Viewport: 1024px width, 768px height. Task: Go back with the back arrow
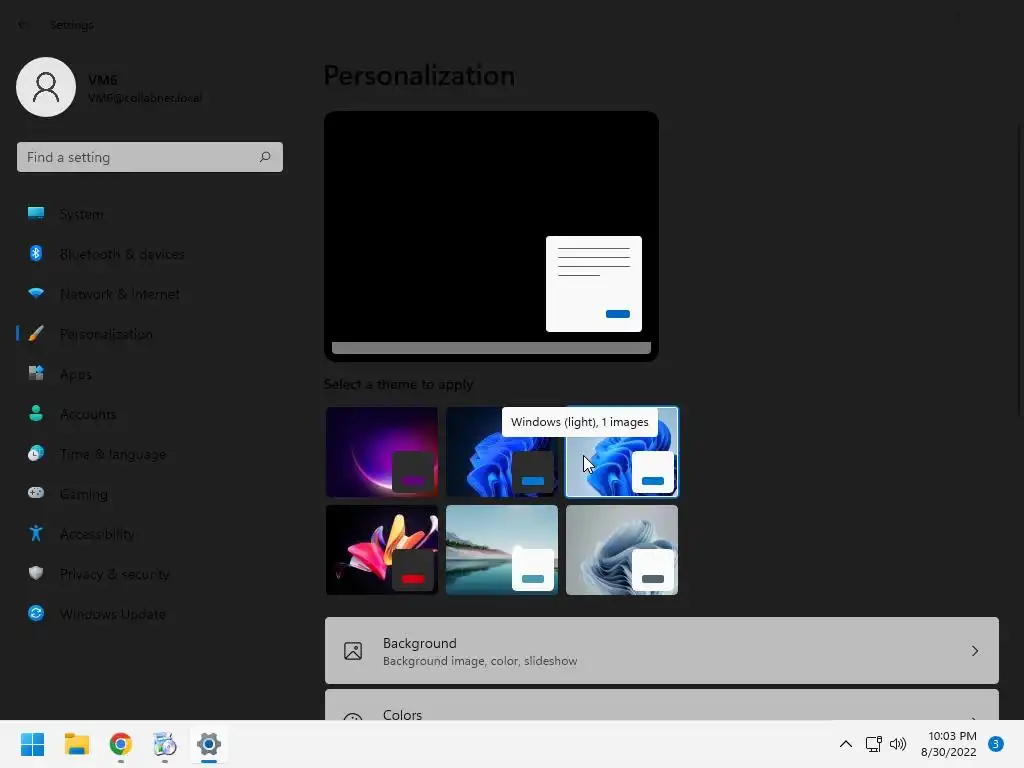click(23, 25)
